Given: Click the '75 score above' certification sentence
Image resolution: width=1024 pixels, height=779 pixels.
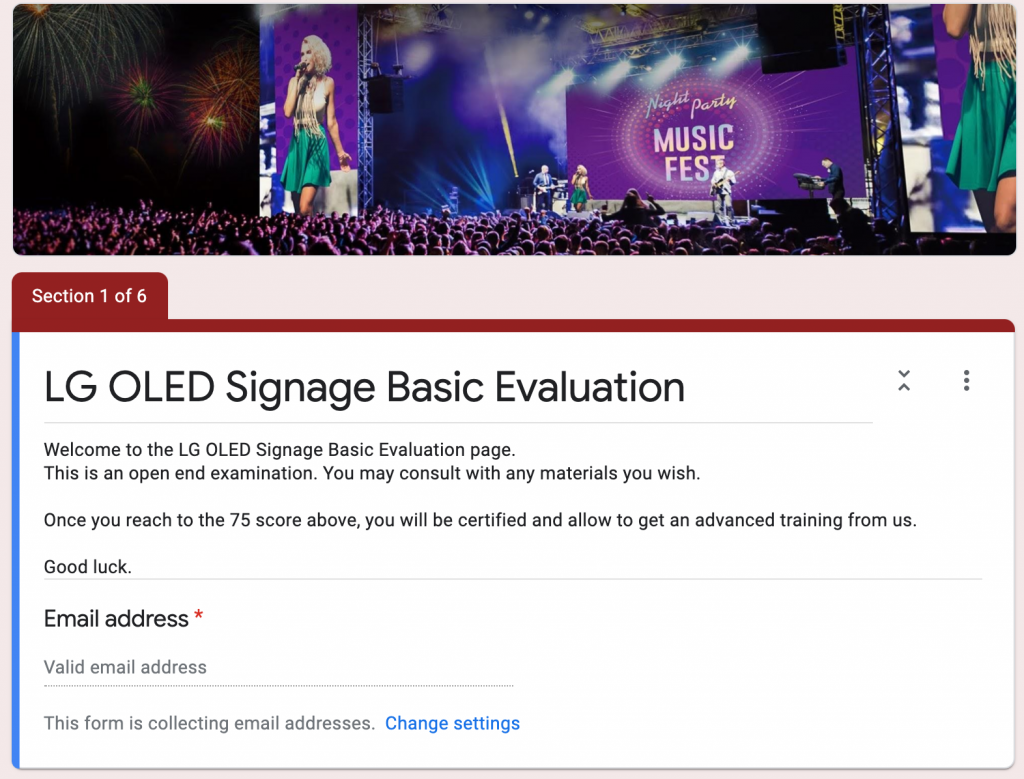Looking at the screenshot, I should tap(480, 520).
